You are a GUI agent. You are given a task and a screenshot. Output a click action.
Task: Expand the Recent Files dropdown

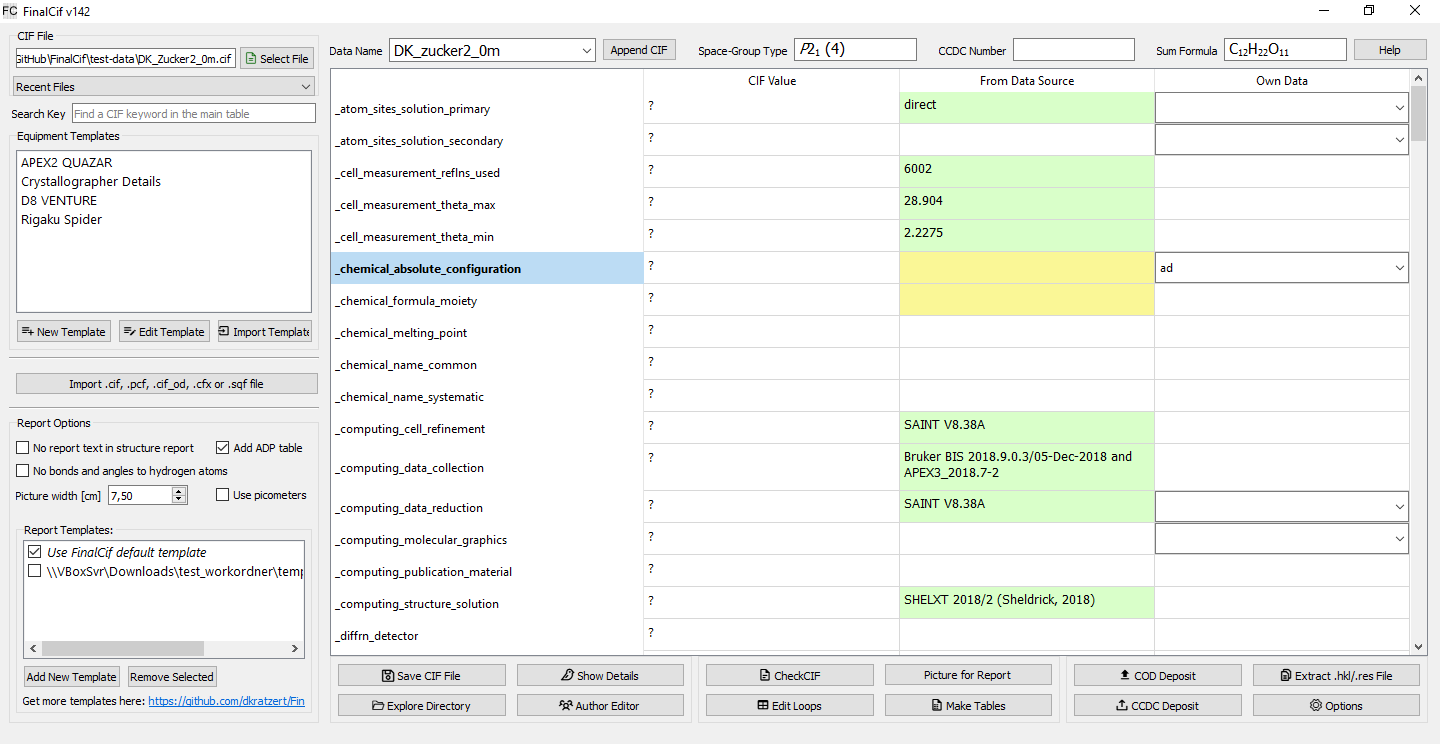coord(164,87)
